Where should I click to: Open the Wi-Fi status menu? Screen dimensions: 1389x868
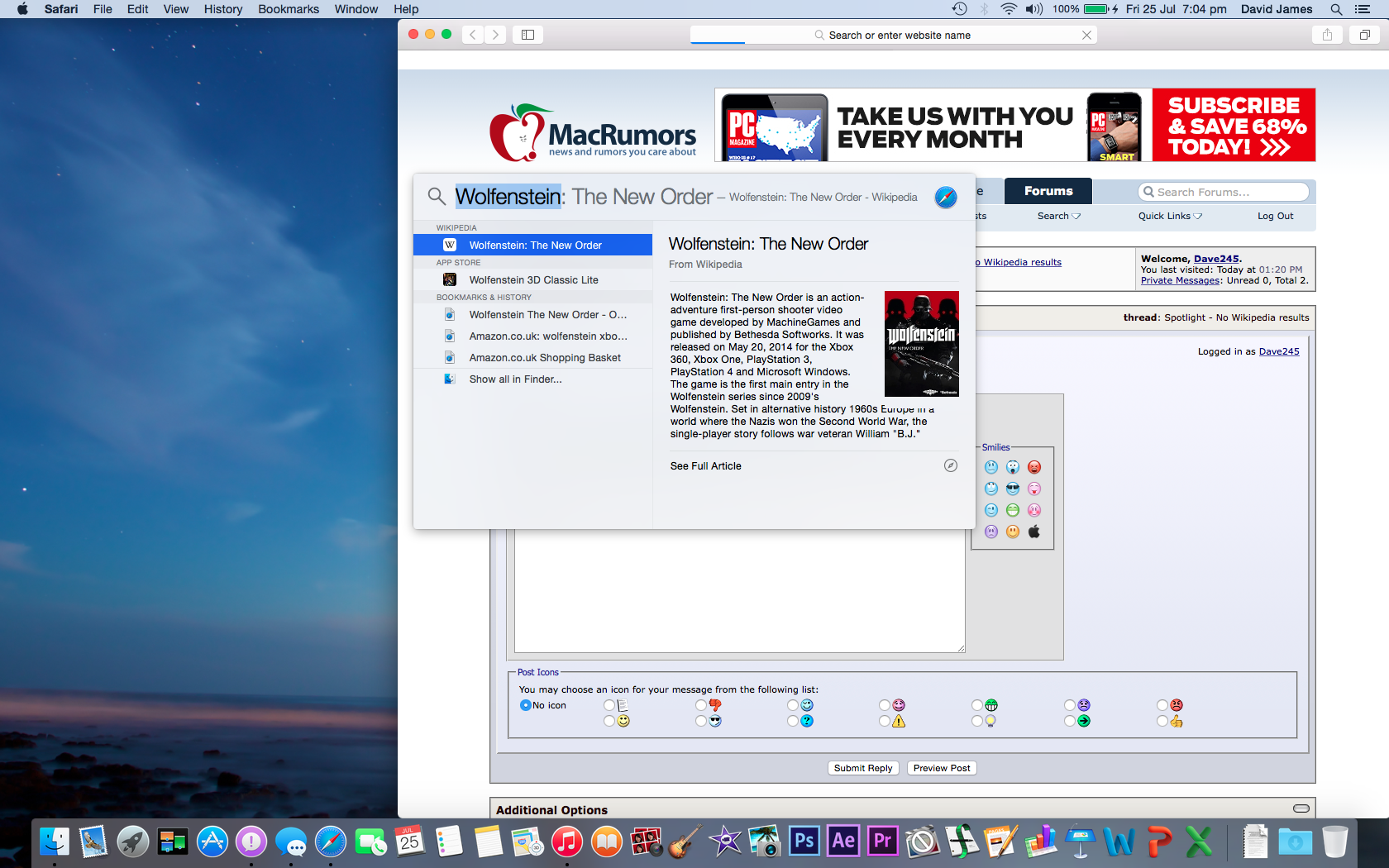point(1009,9)
